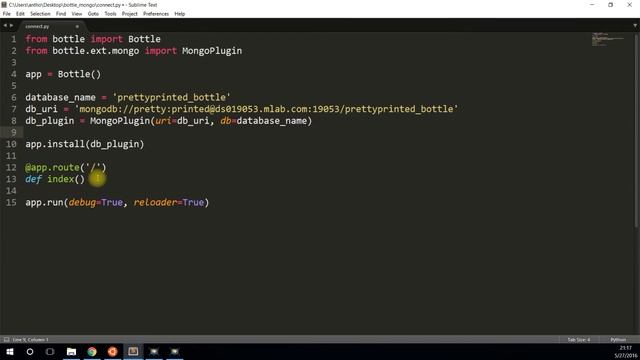Close the connect.py tab
640x360 pixels.
(77, 27)
